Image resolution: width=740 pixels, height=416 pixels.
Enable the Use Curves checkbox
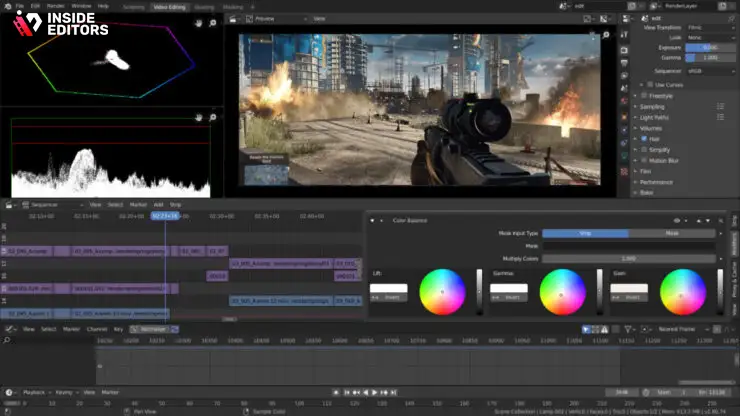click(x=650, y=85)
